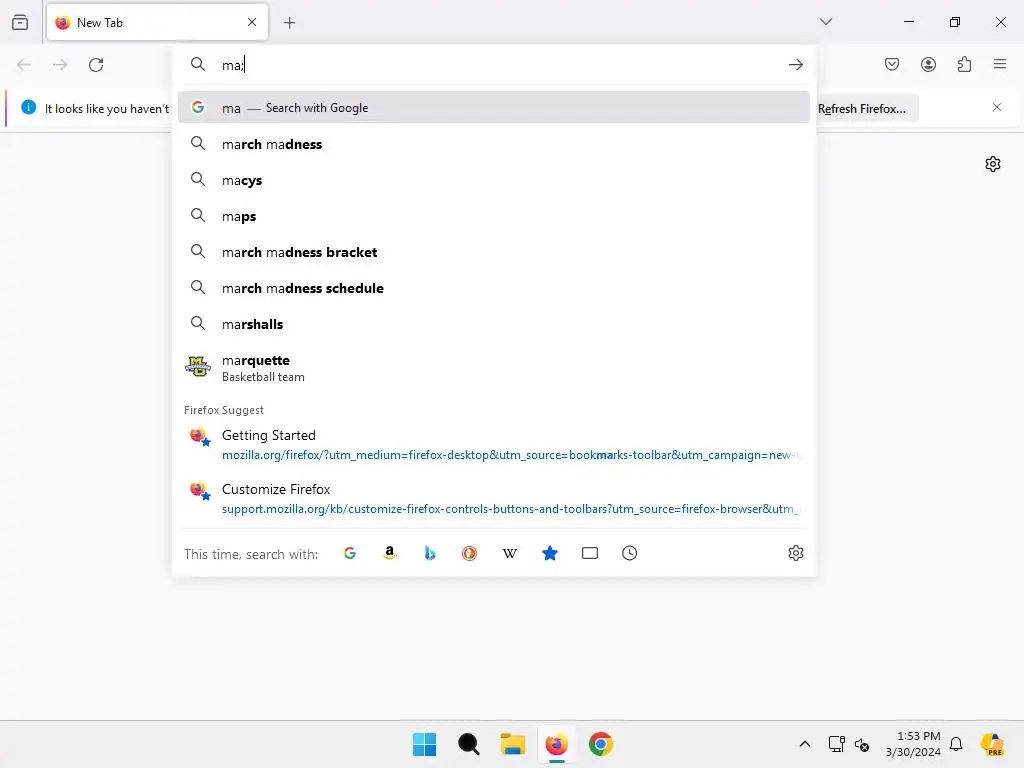Image resolution: width=1024 pixels, height=768 pixels.
Task: Search this time with Wikipedia icon
Action: 509,553
